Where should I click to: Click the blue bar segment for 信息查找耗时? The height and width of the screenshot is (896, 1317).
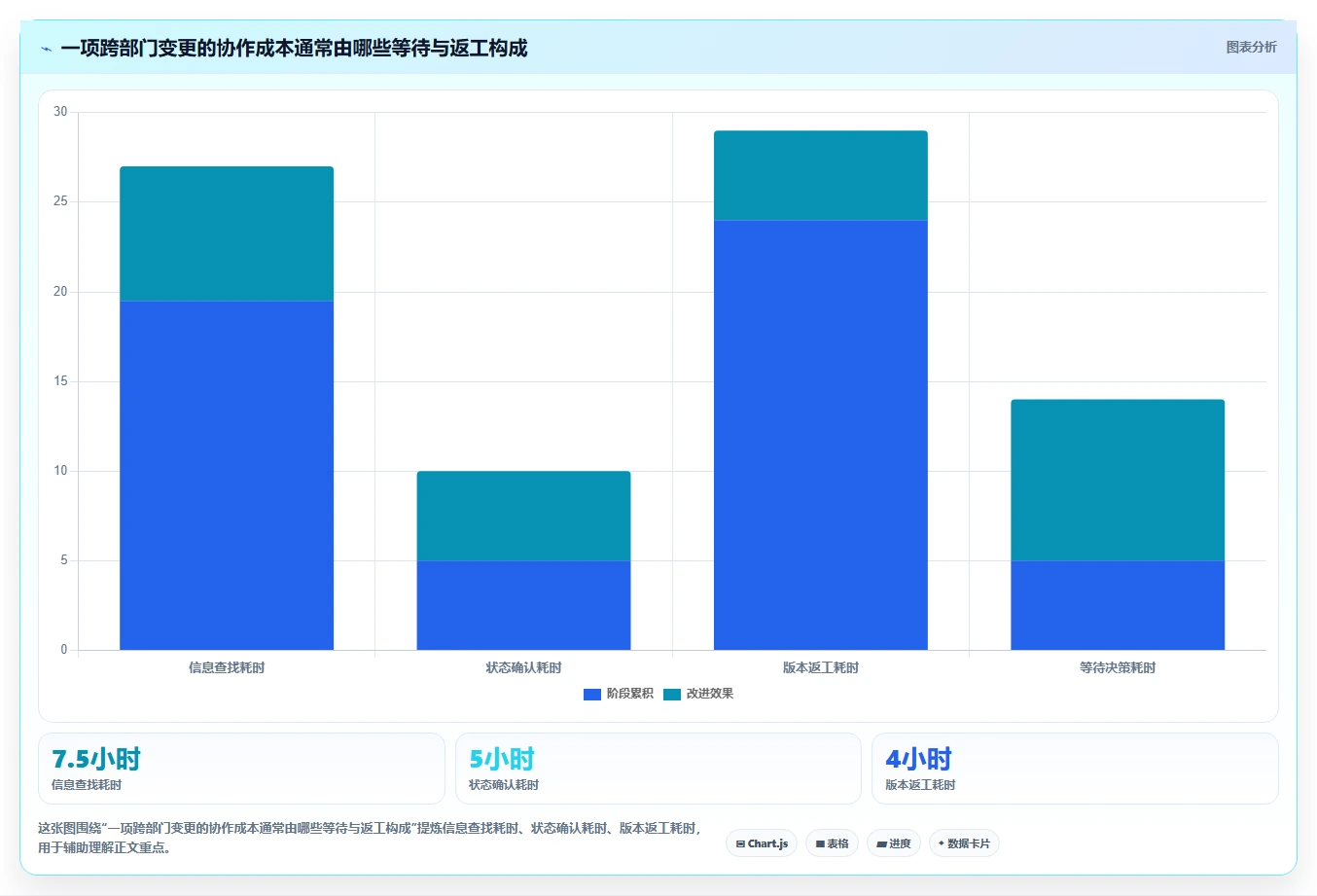227,476
